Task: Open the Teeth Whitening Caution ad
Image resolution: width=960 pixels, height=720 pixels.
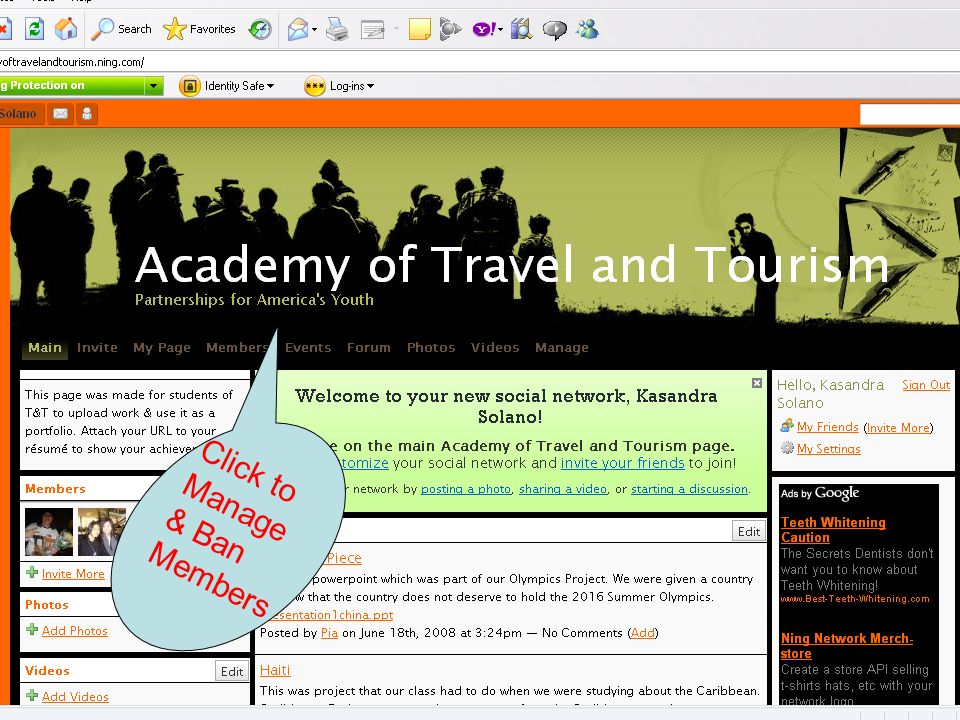Action: [x=833, y=530]
